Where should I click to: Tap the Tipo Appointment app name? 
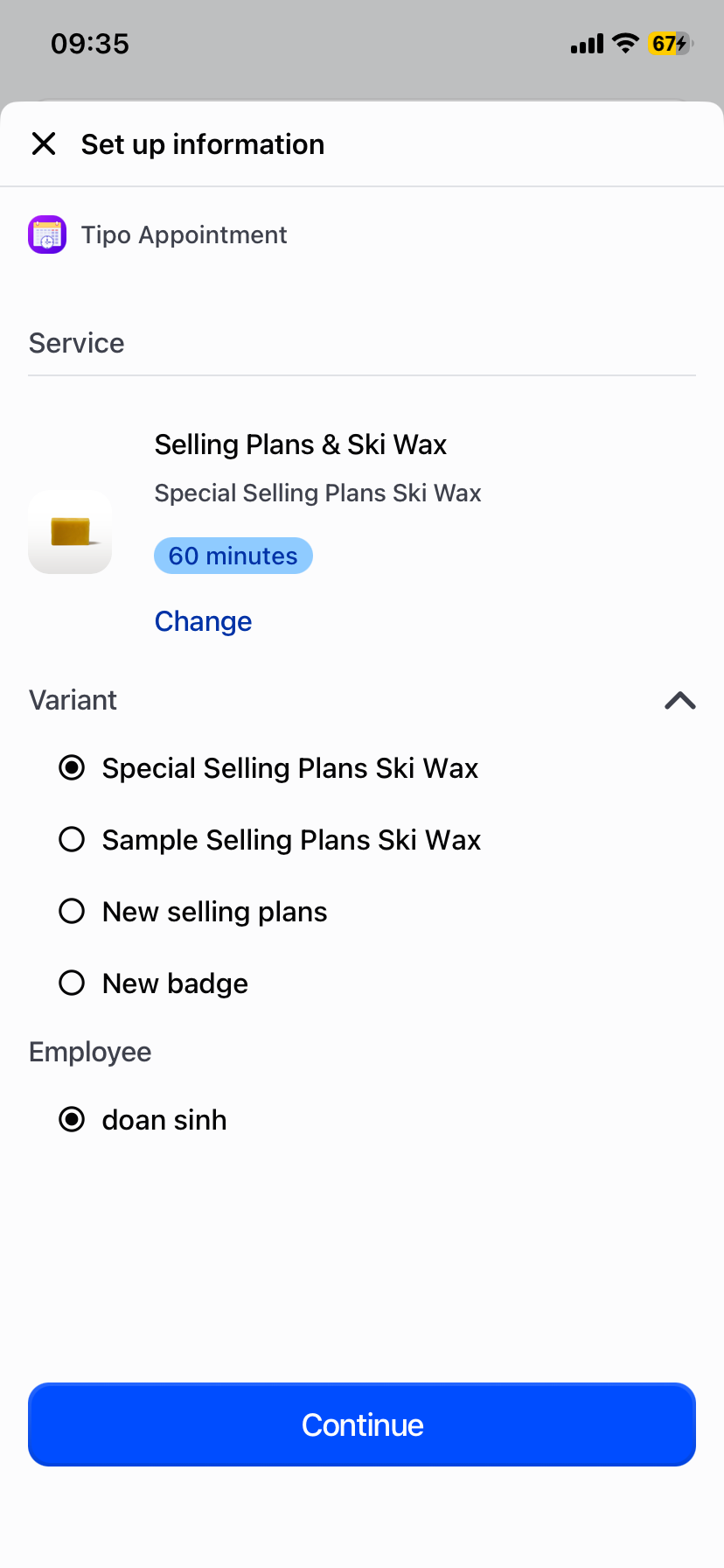[x=184, y=234]
